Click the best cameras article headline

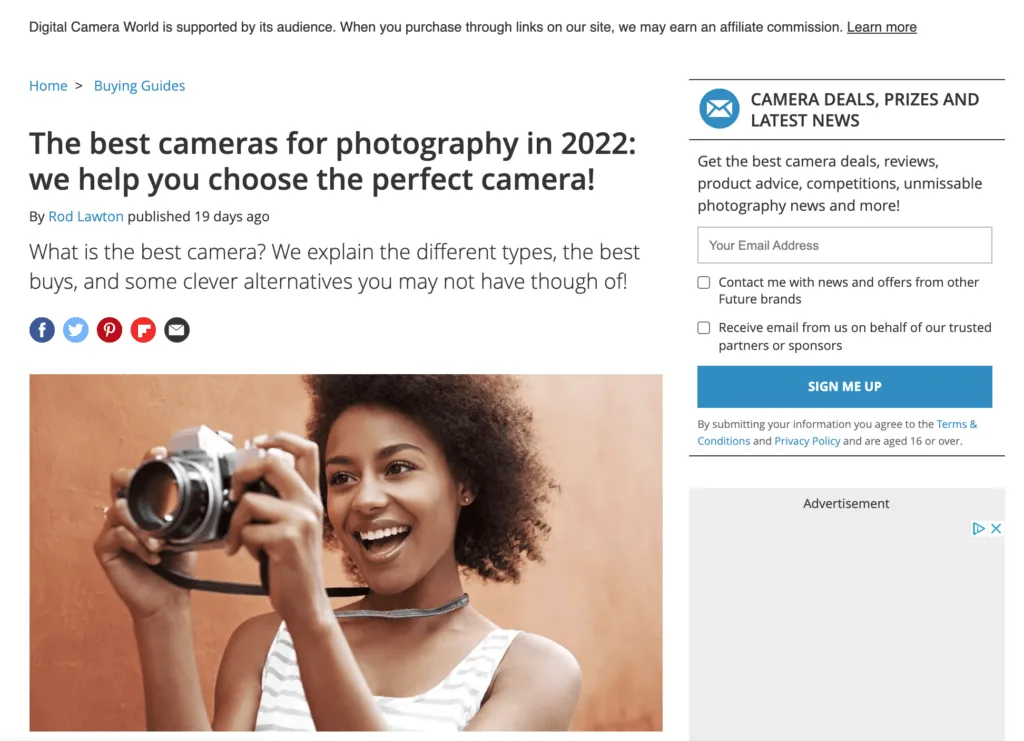tap(332, 162)
